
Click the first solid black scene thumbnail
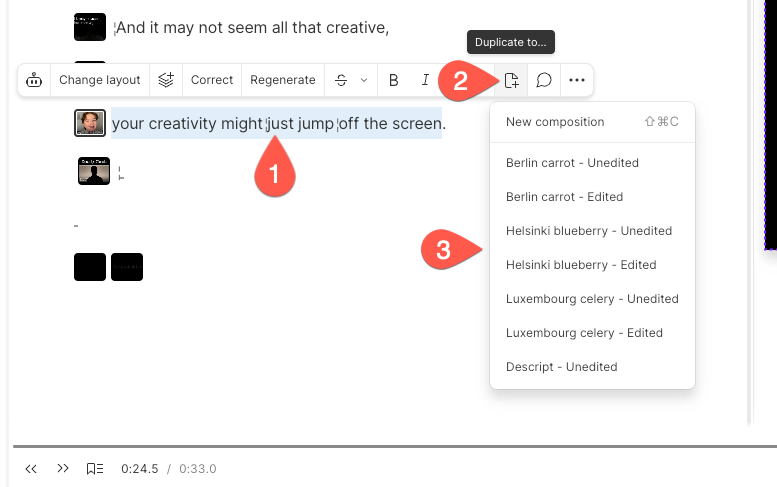pos(90,267)
